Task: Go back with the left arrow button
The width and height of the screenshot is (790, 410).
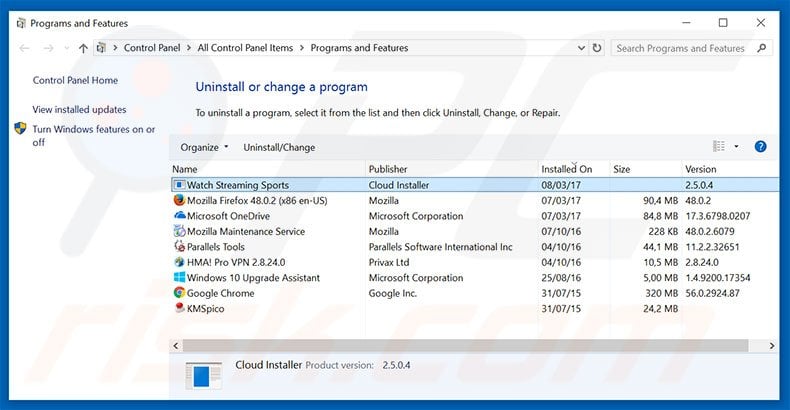Action: (x=24, y=48)
